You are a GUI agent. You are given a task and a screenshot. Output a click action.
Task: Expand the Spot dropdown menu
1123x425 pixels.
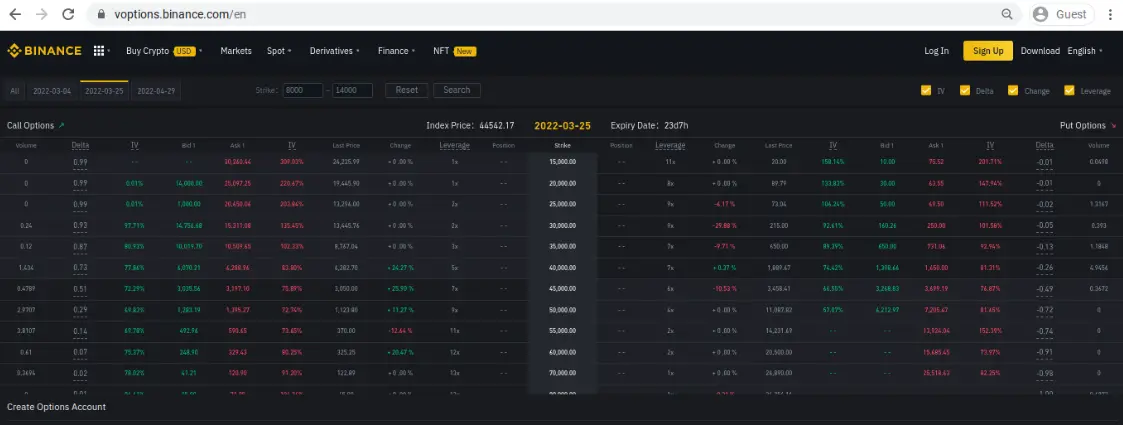279,51
